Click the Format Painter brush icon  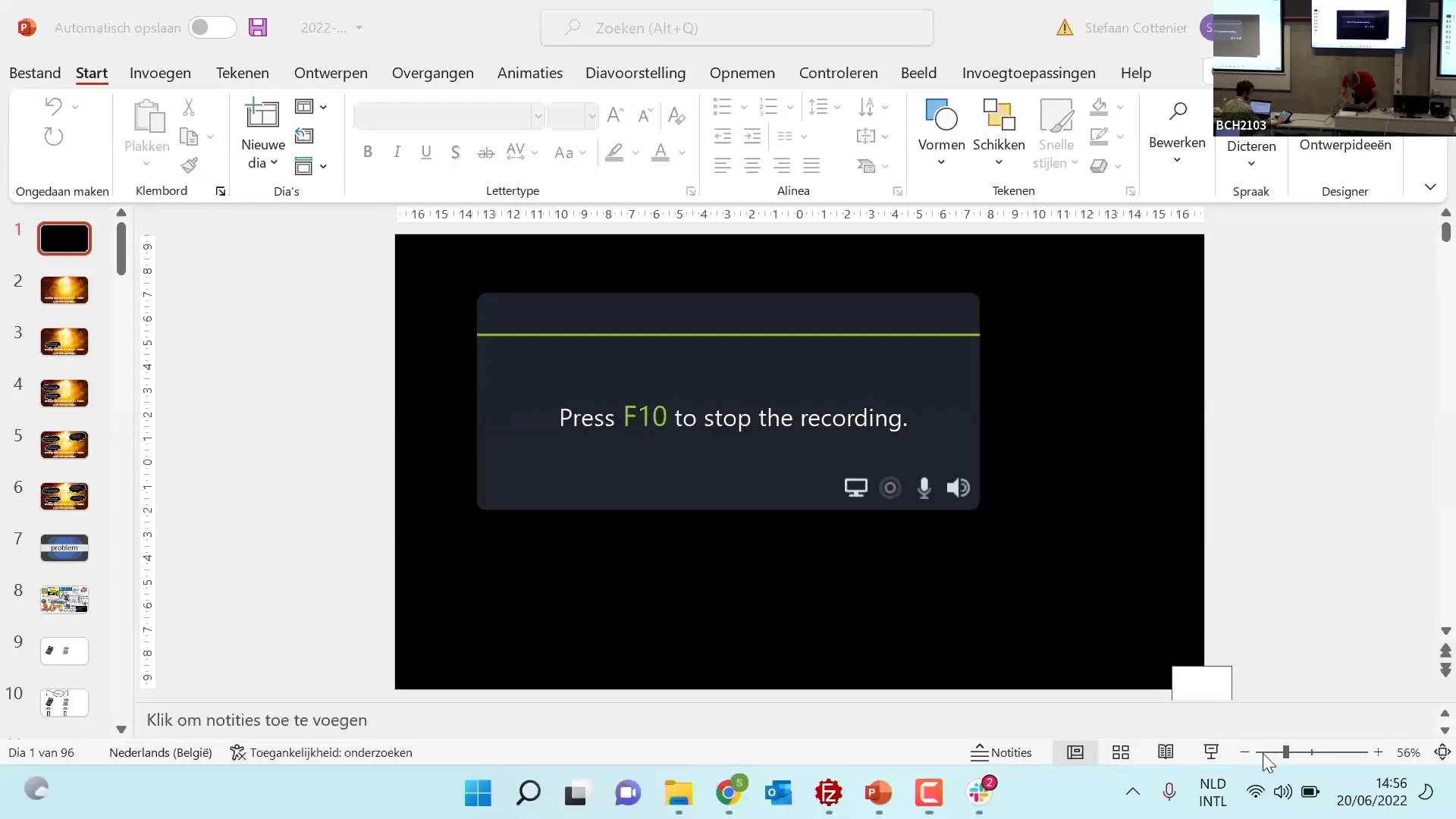point(189,165)
